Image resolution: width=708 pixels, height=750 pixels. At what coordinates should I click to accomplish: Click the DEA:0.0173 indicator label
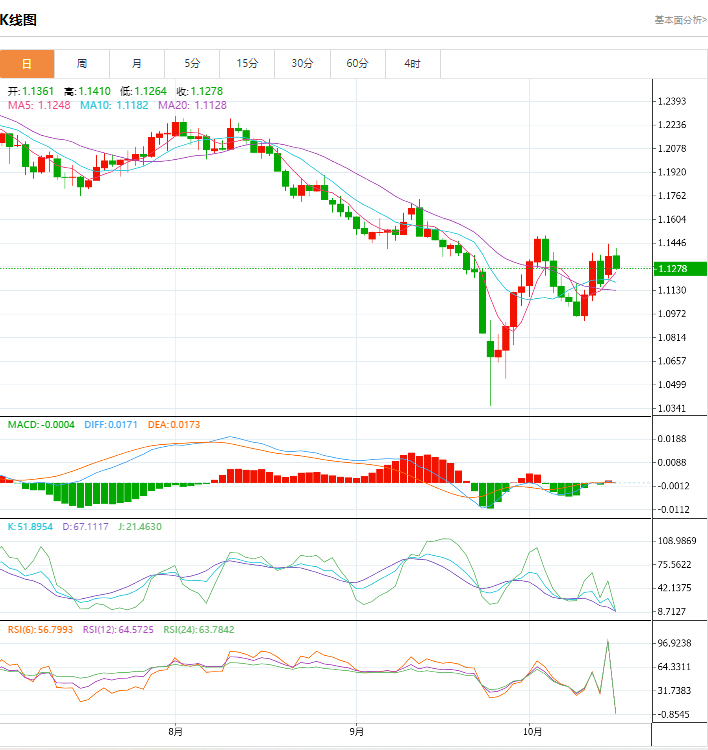click(x=174, y=425)
